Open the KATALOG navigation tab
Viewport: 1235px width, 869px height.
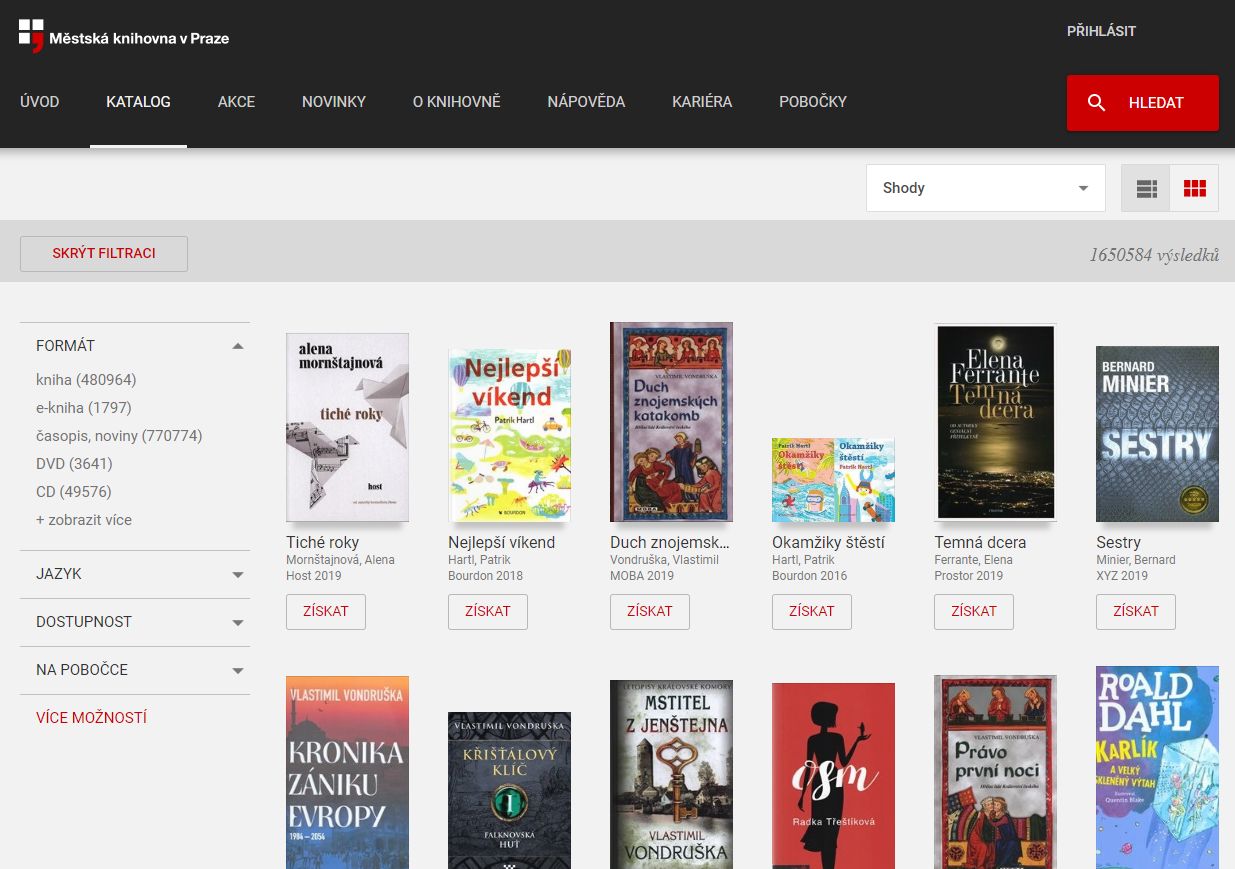click(x=138, y=102)
